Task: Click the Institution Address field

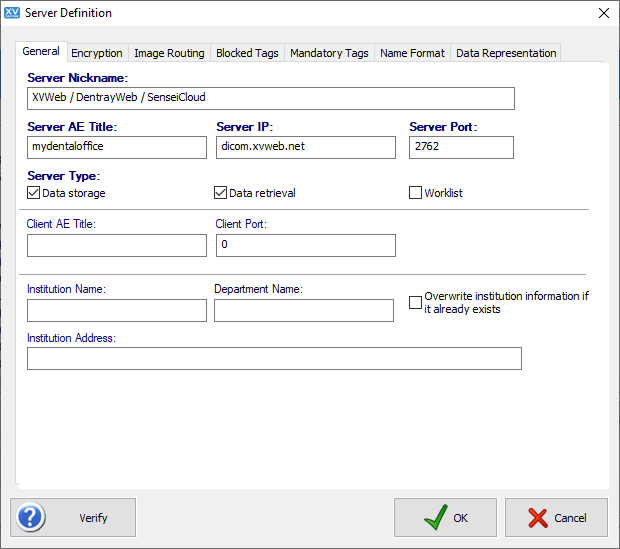Action: (274, 358)
